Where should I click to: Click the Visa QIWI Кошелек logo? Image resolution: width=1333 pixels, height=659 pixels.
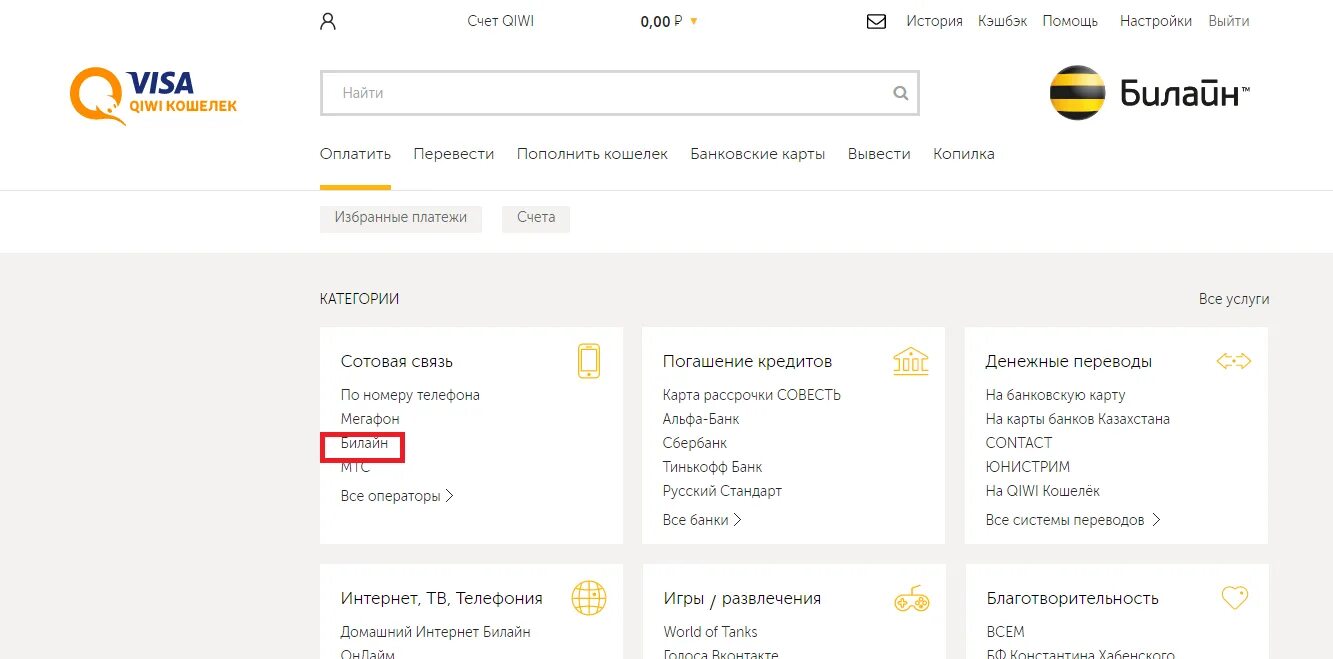[153, 95]
